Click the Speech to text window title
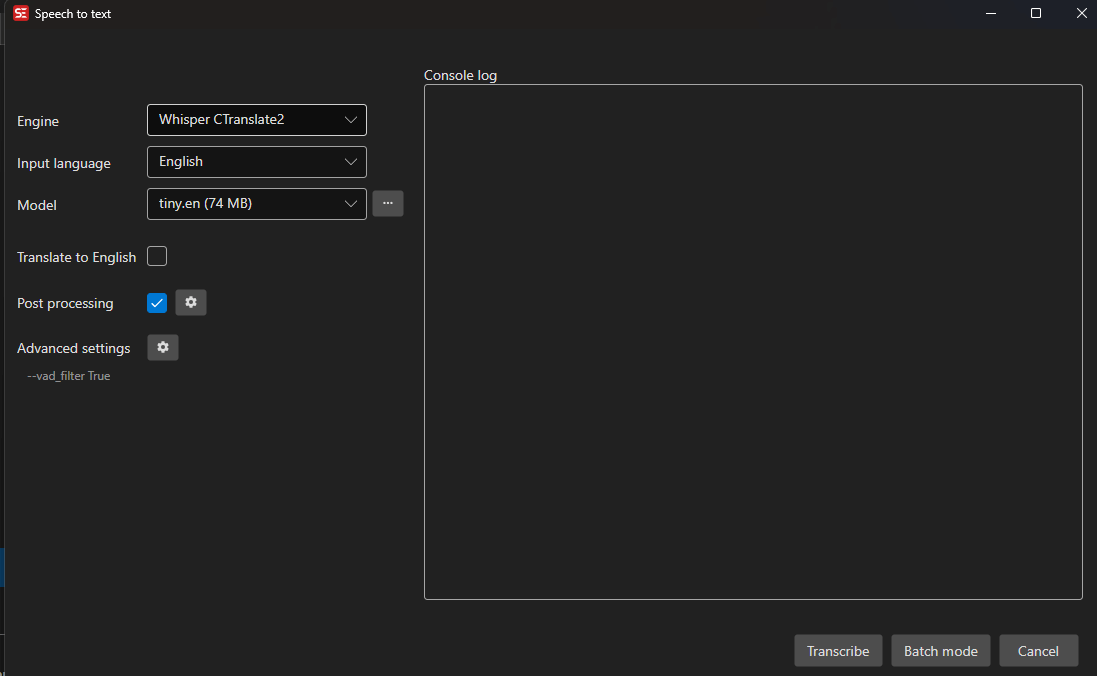 coord(73,14)
